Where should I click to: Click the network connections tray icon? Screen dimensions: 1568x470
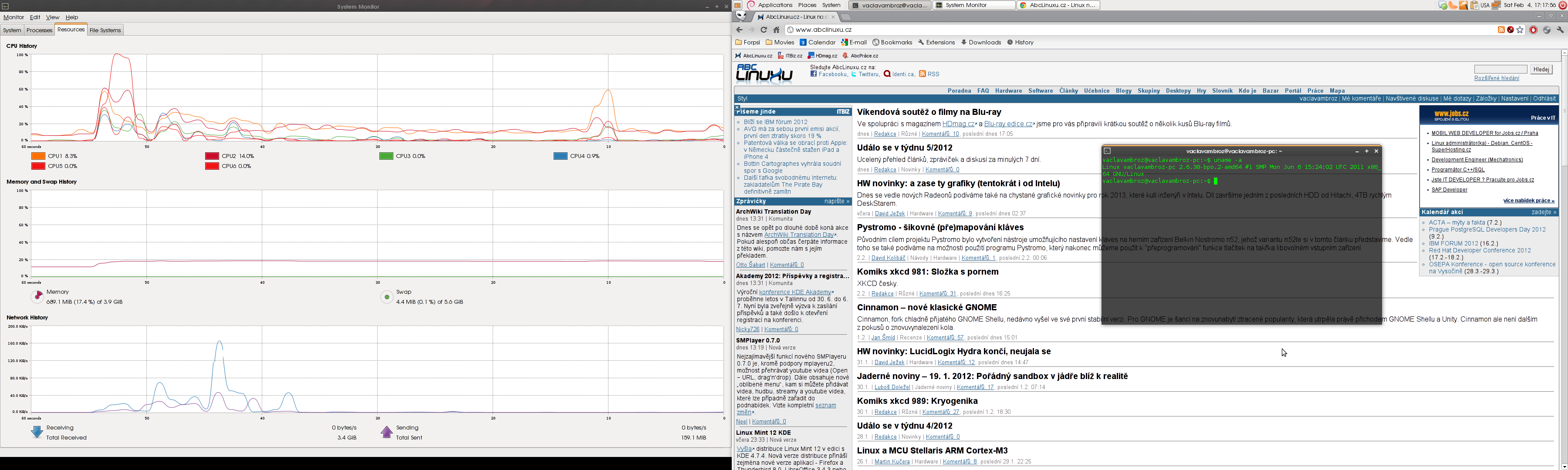click(x=1496, y=5)
